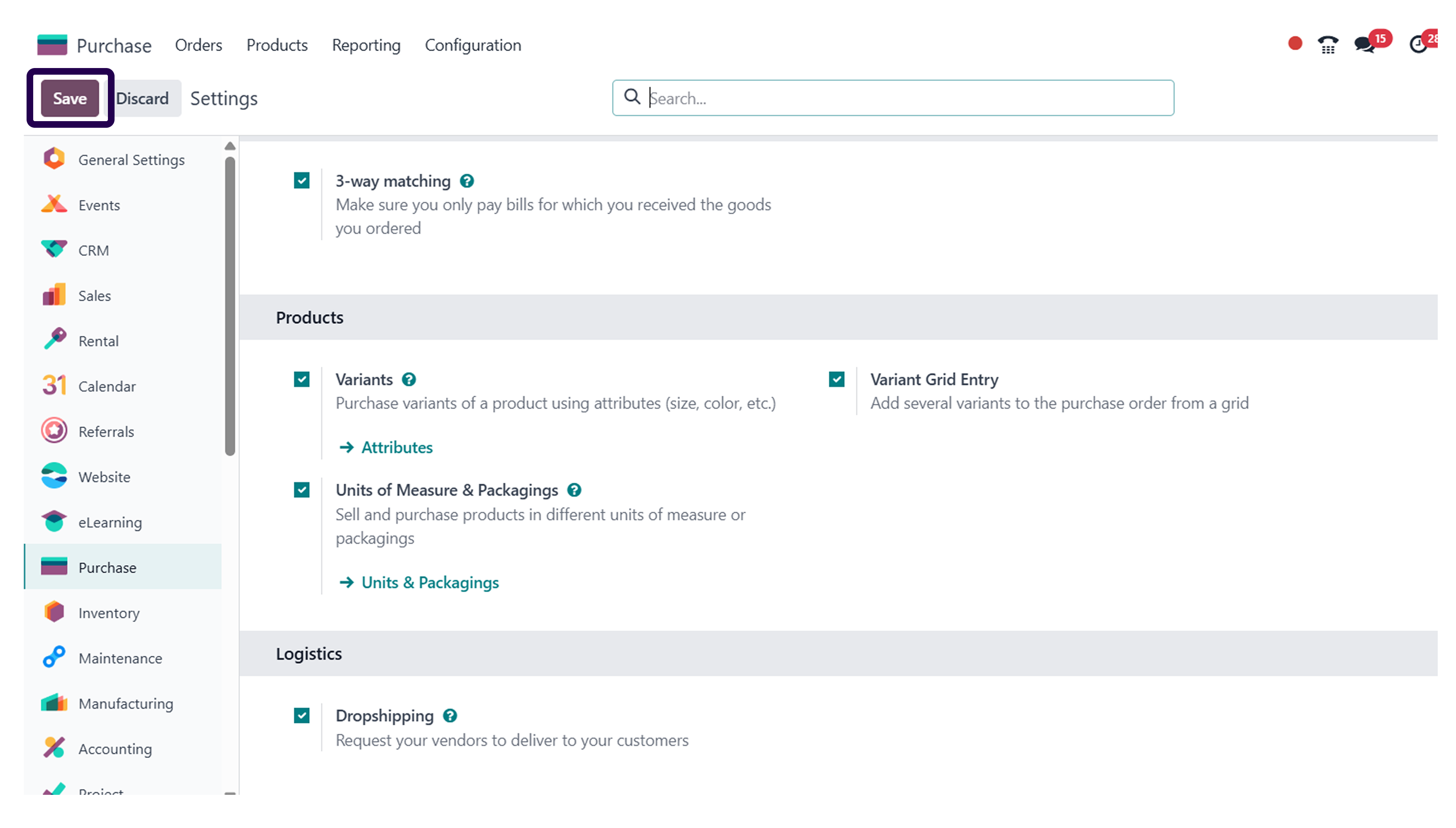This screenshot has height=828, width=1456.
Task: Click the Manufacturing factory icon
Action: point(54,703)
